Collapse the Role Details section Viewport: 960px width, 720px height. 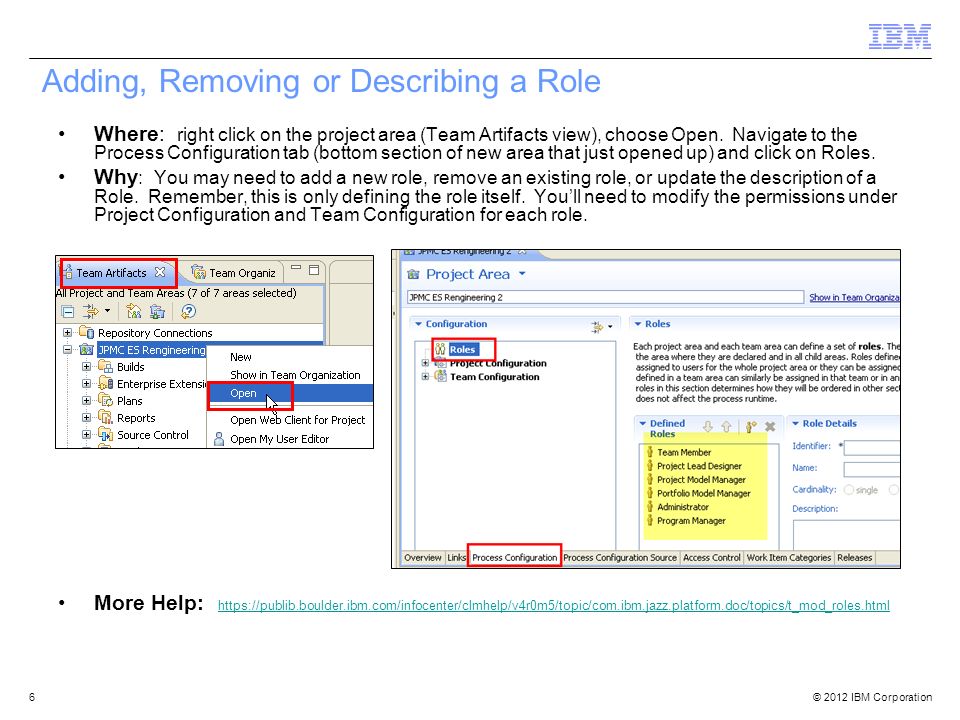pyautogui.click(x=795, y=423)
